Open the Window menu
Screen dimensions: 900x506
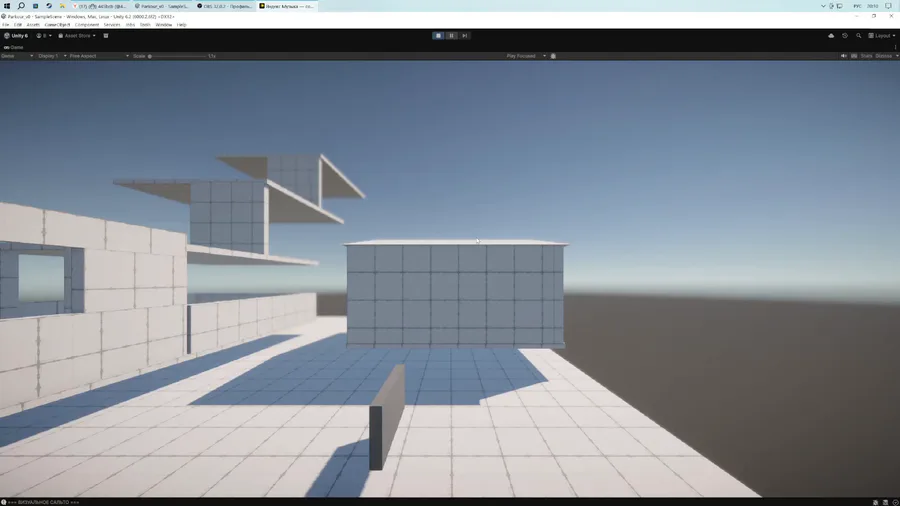coord(164,25)
